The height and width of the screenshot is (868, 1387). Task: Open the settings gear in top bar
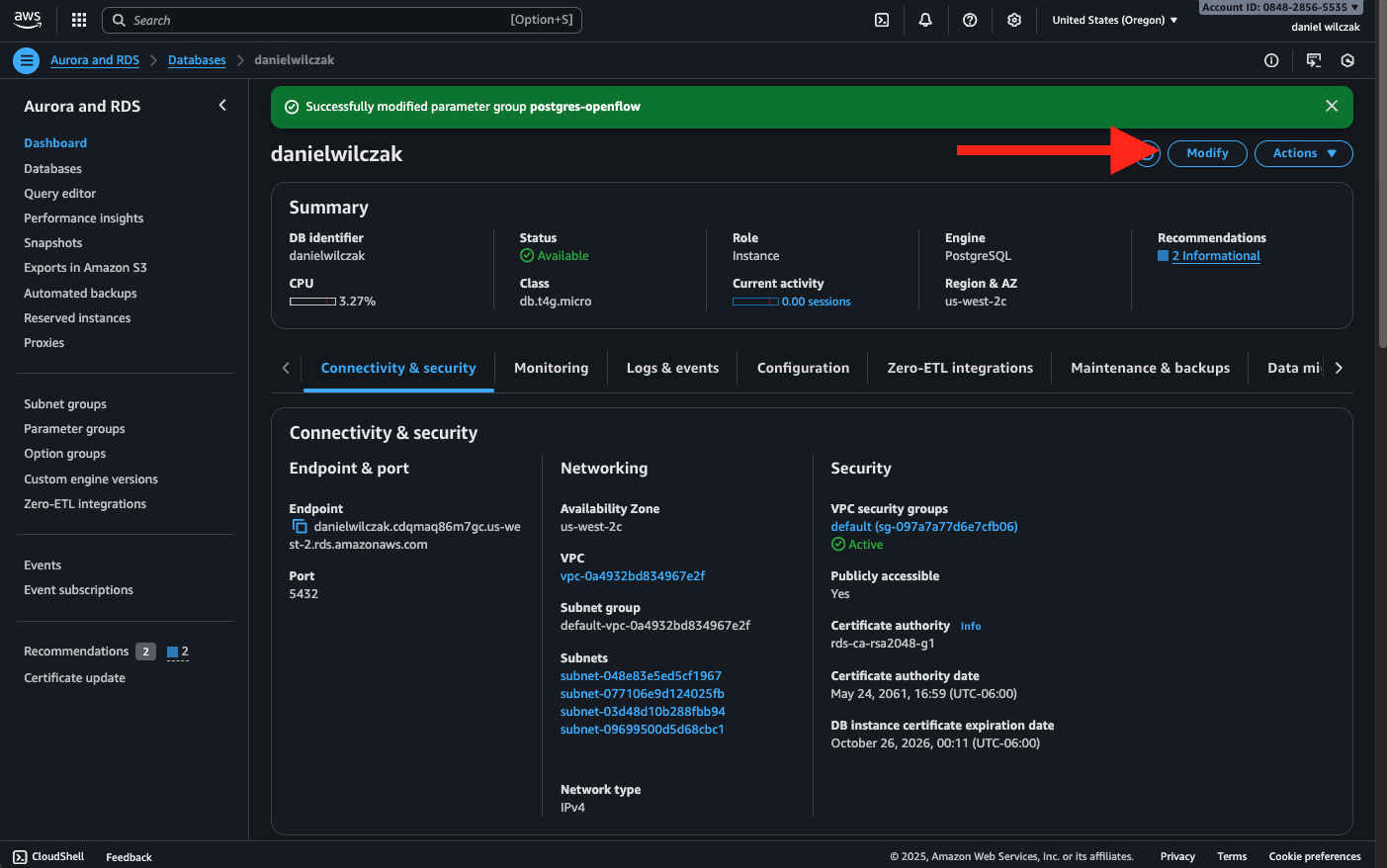[x=1014, y=20]
